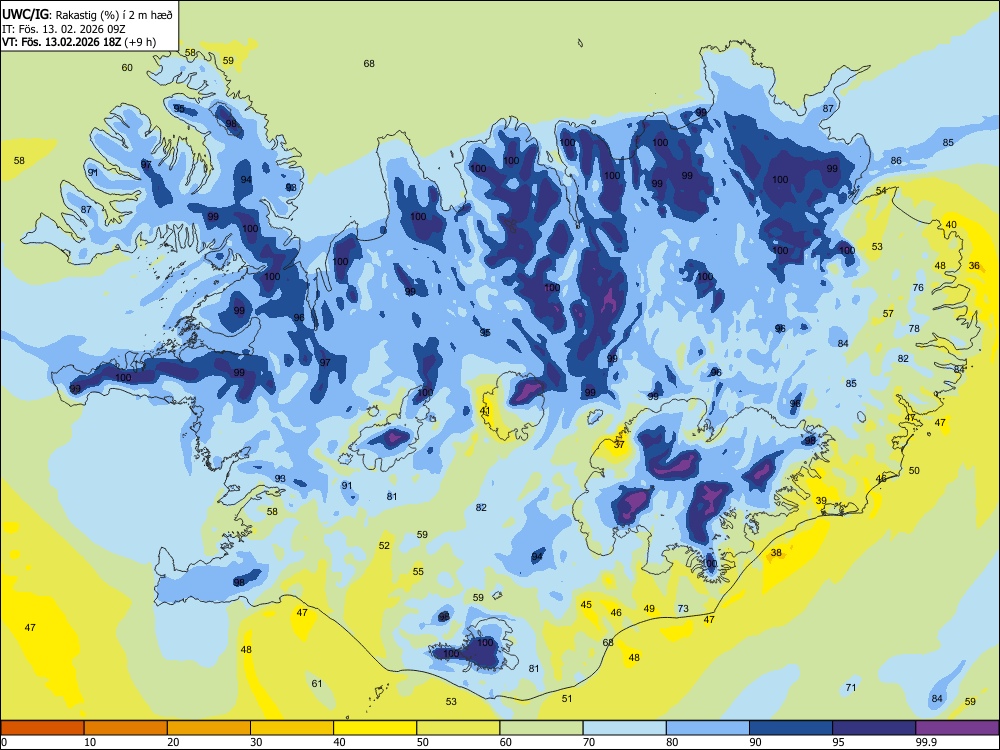Click the light green 60–70 legend swatch
Screen dimensions: 1000x750
pyautogui.click(x=541, y=728)
